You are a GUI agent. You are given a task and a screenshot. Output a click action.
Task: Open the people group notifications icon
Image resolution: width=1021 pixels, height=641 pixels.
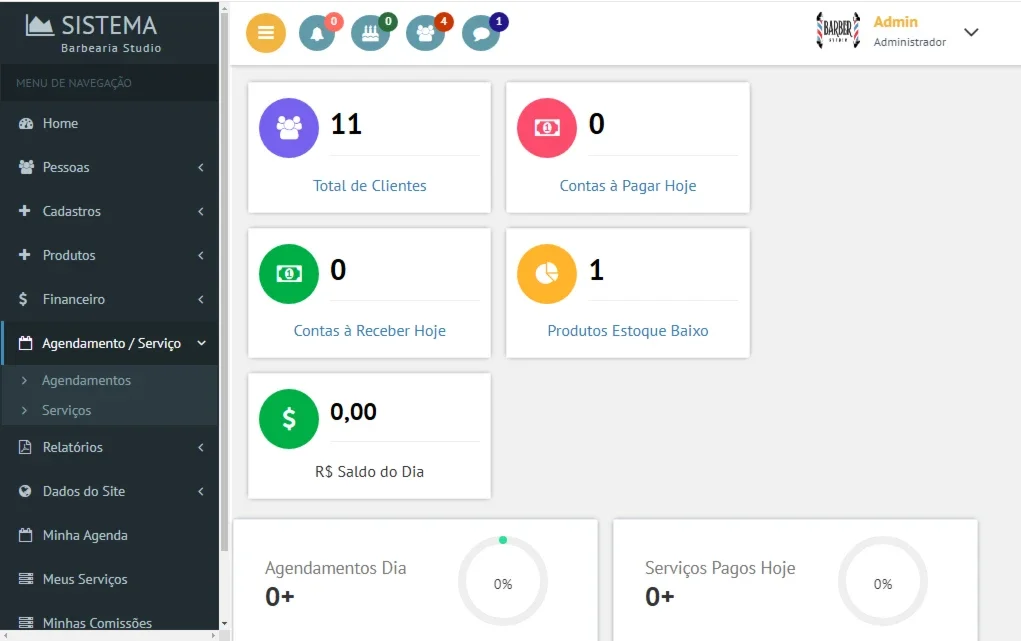425,33
